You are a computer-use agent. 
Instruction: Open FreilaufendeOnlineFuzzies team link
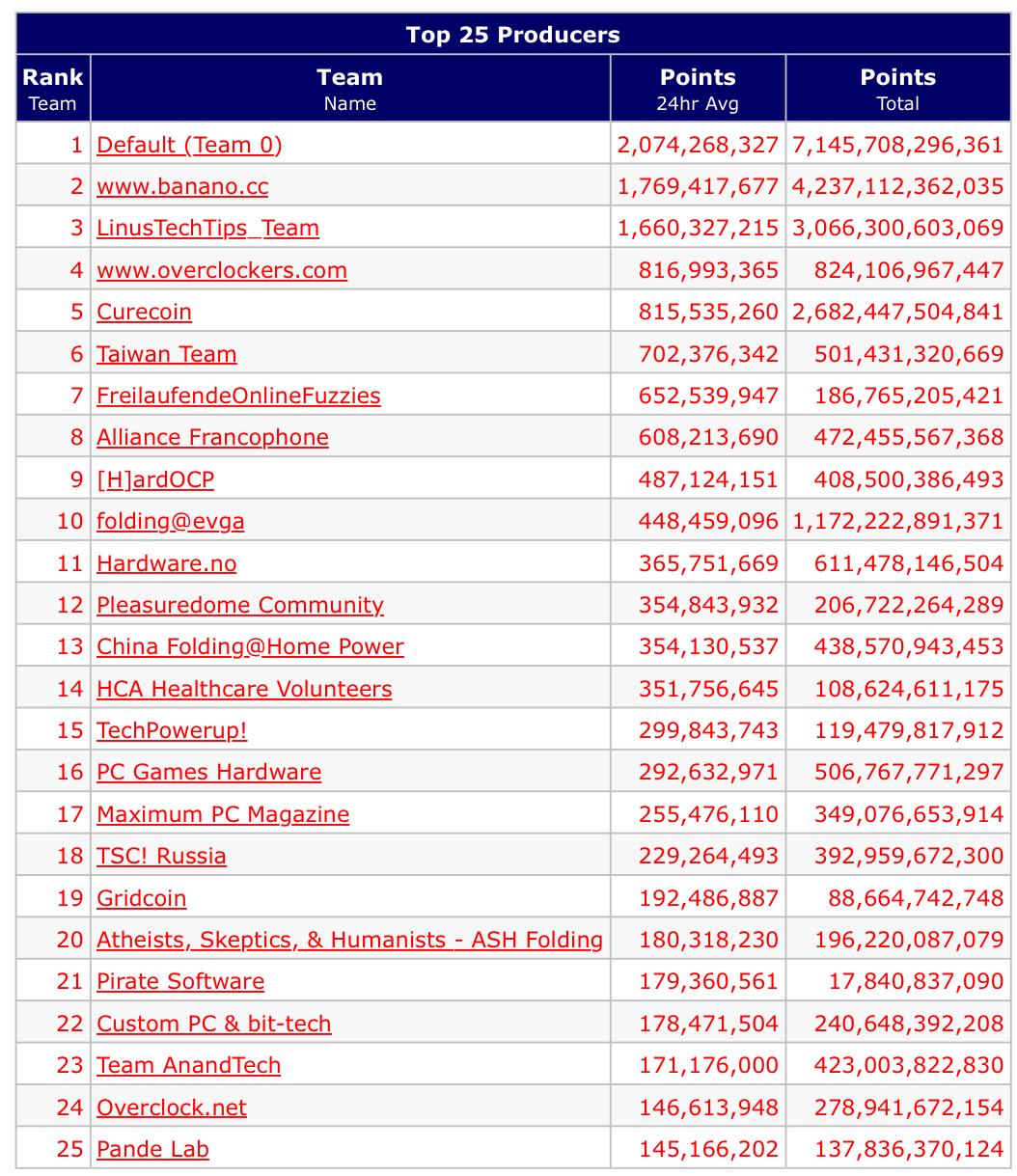pyautogui.click(x=238, y=396)
